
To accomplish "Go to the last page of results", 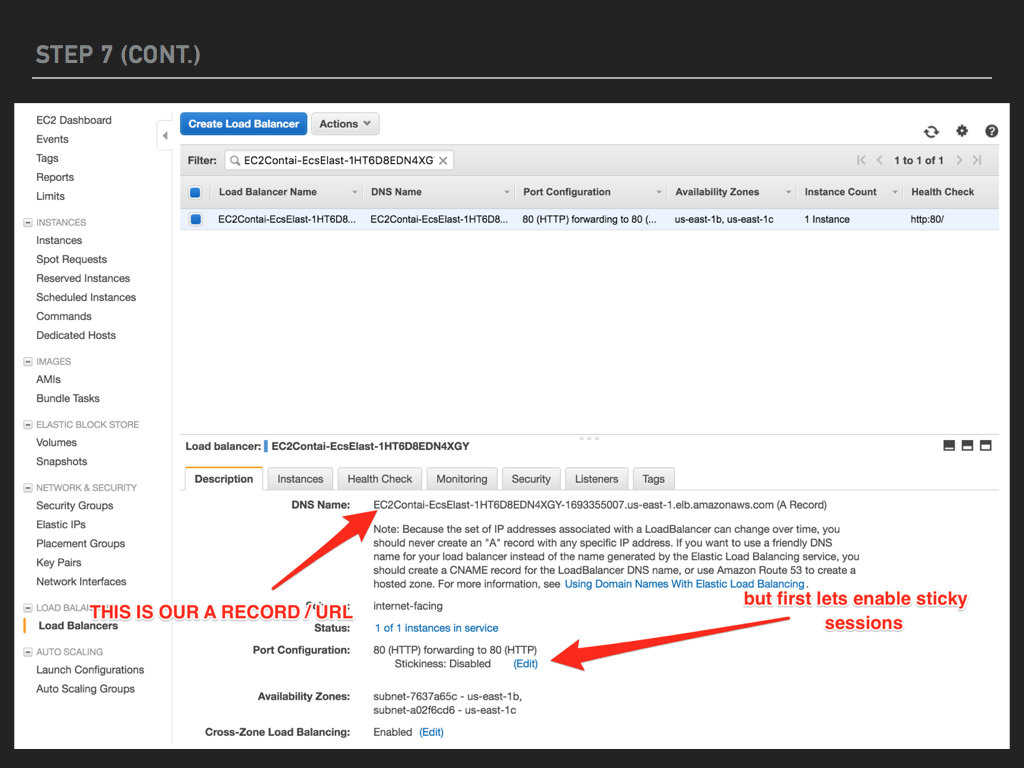I will coord(977,160).
